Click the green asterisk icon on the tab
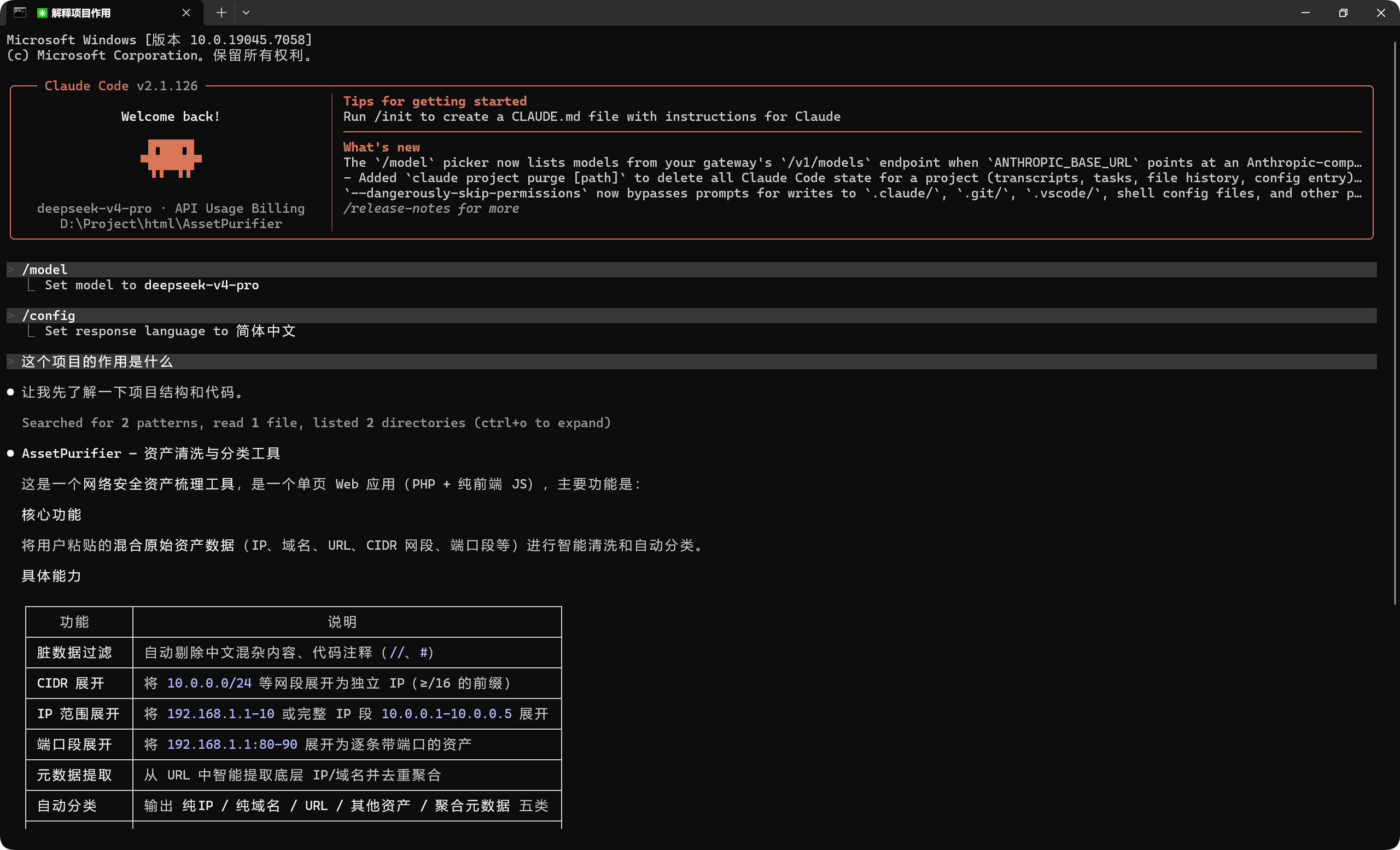 [x=42, y=13]
